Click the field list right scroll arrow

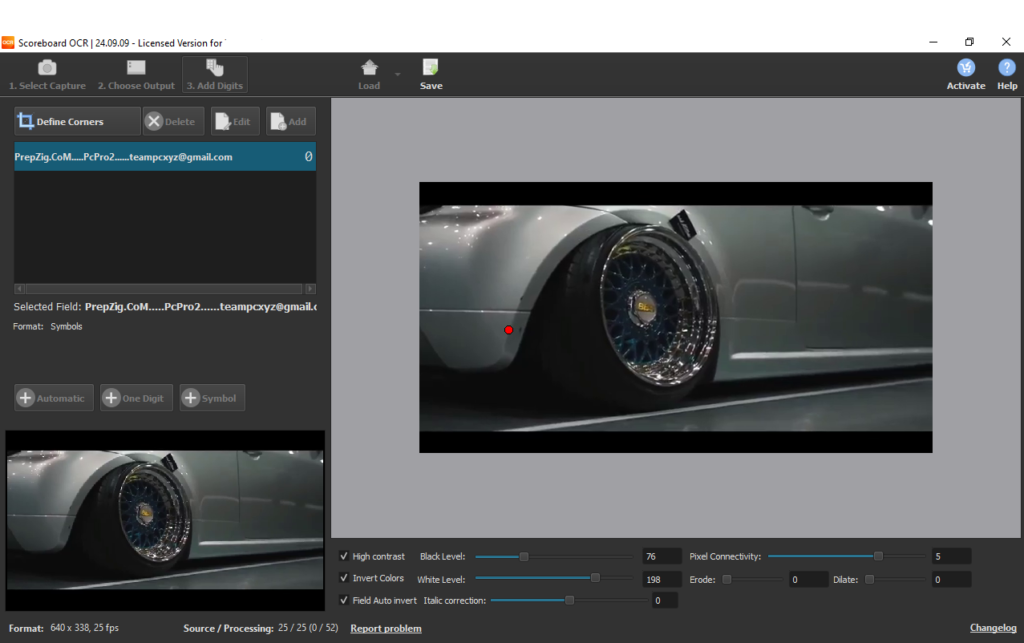310,289
